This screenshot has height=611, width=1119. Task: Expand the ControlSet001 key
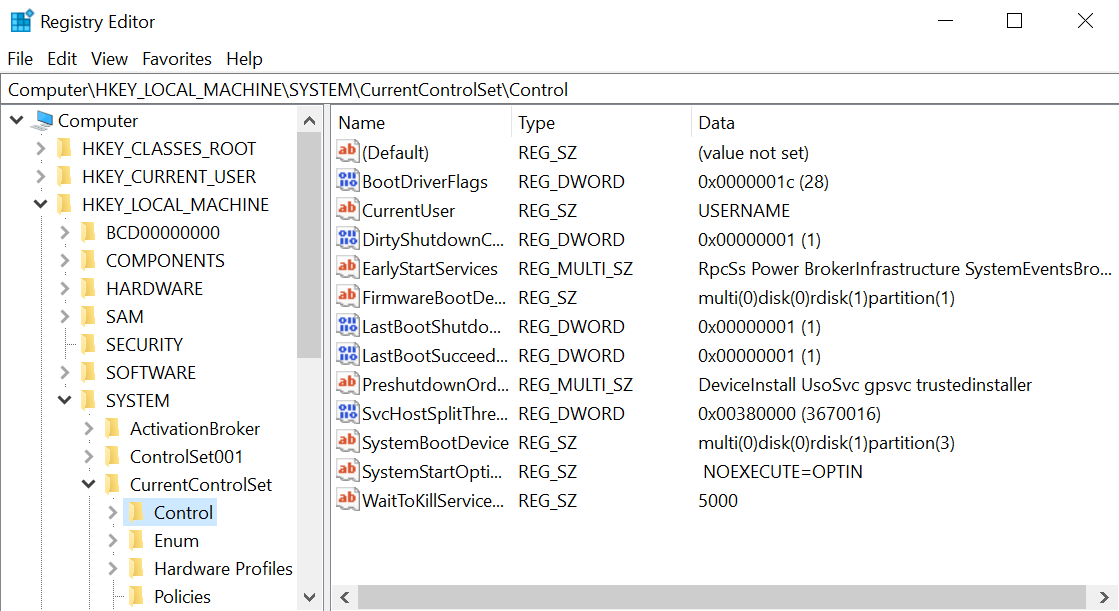(x=88, y=456)
